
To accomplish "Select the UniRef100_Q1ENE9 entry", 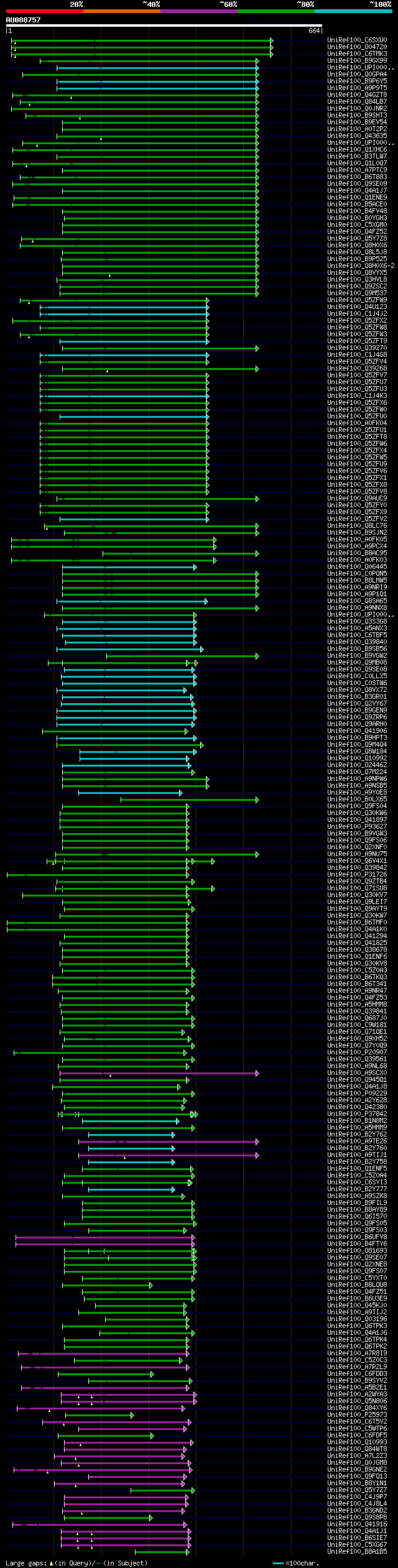I will [x=357, y=198].
